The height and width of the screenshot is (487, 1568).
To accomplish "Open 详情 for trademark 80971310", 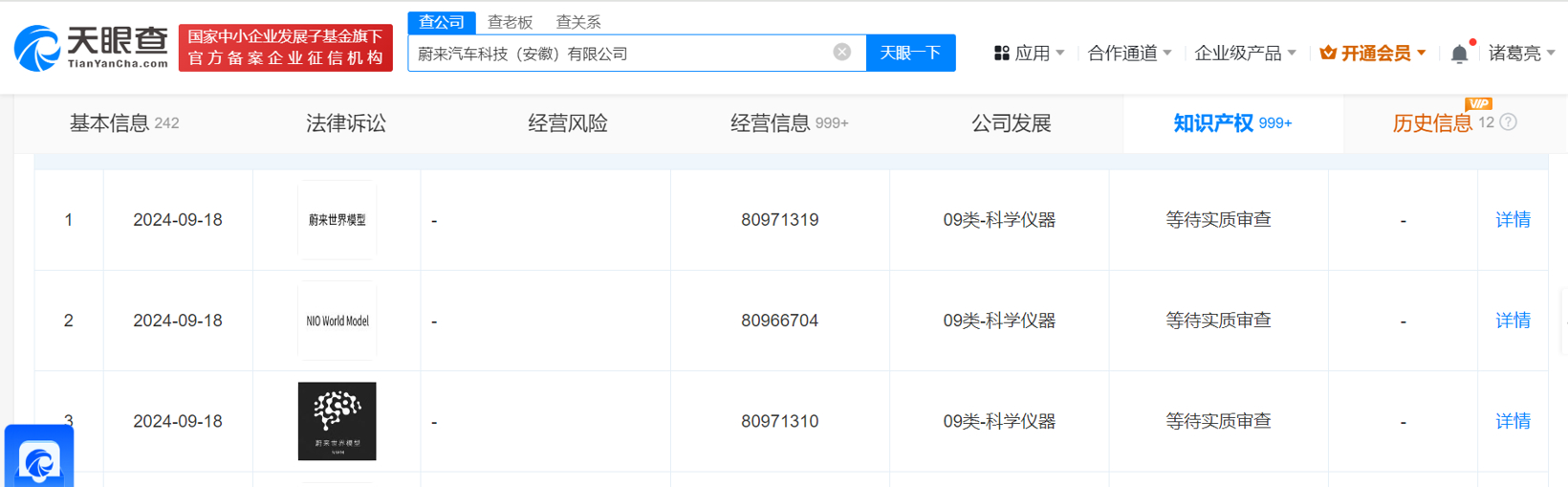I will [1513, 421].
